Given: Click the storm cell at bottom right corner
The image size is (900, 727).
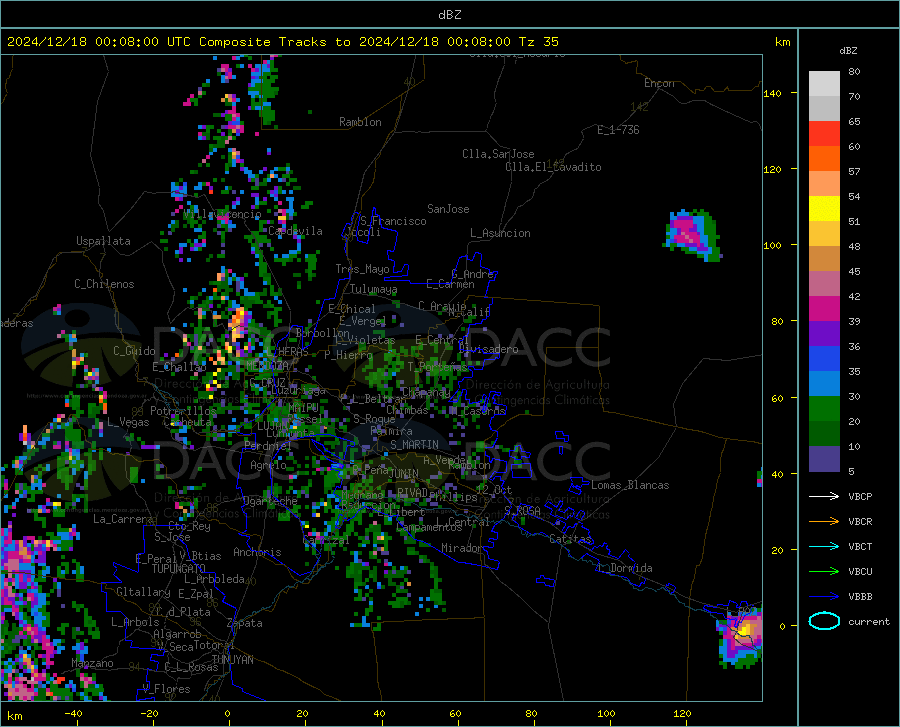Looking at the screenshot, I should pos(740,636).
